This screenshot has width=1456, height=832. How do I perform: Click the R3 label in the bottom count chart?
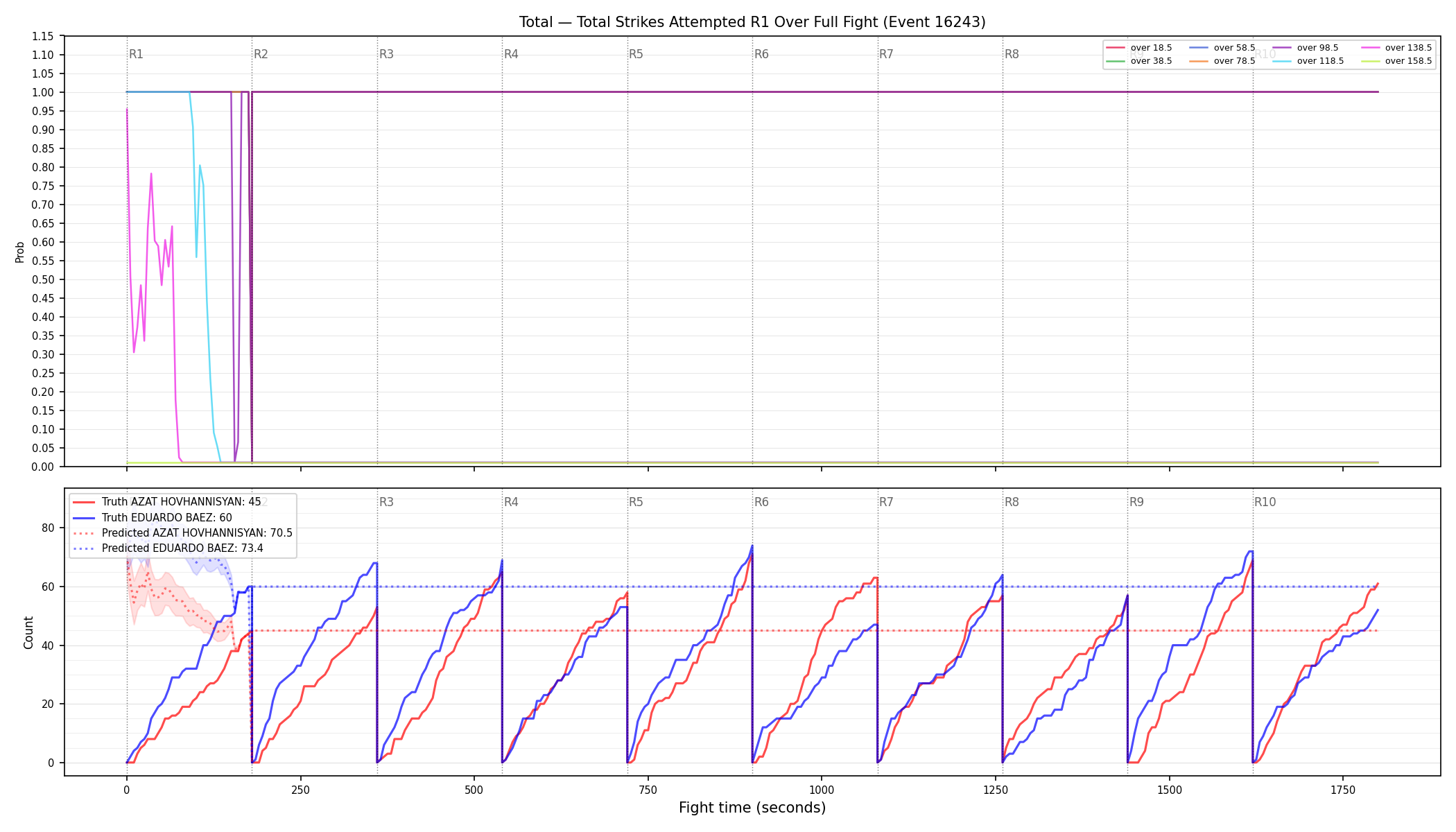386,502
